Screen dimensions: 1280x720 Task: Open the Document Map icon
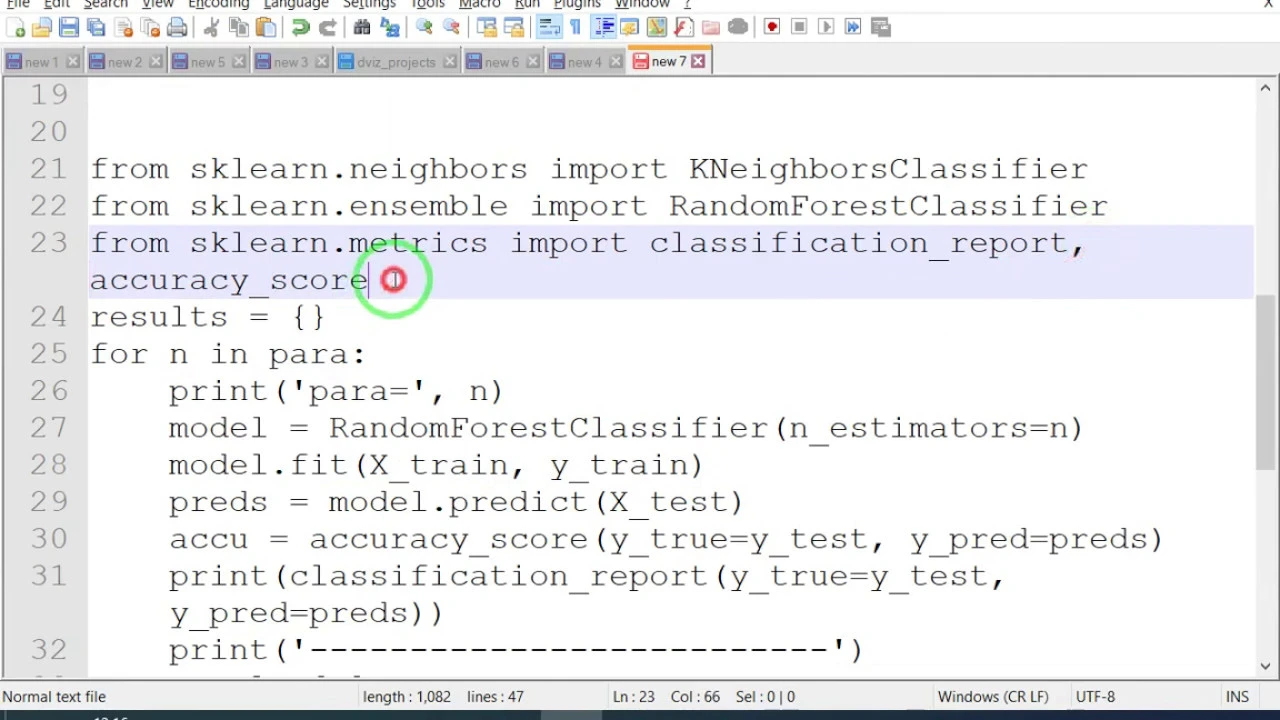[x=657, y=27]
